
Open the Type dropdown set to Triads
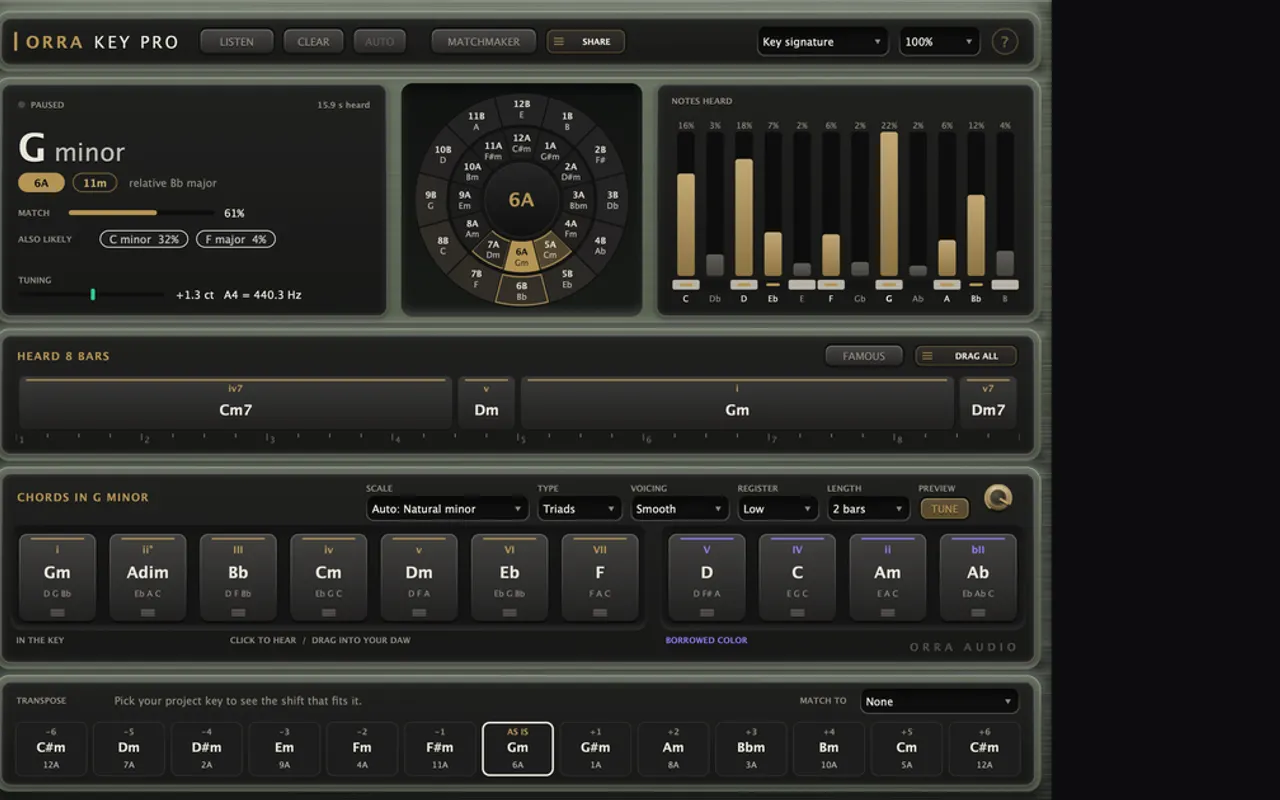coord(579,509)
